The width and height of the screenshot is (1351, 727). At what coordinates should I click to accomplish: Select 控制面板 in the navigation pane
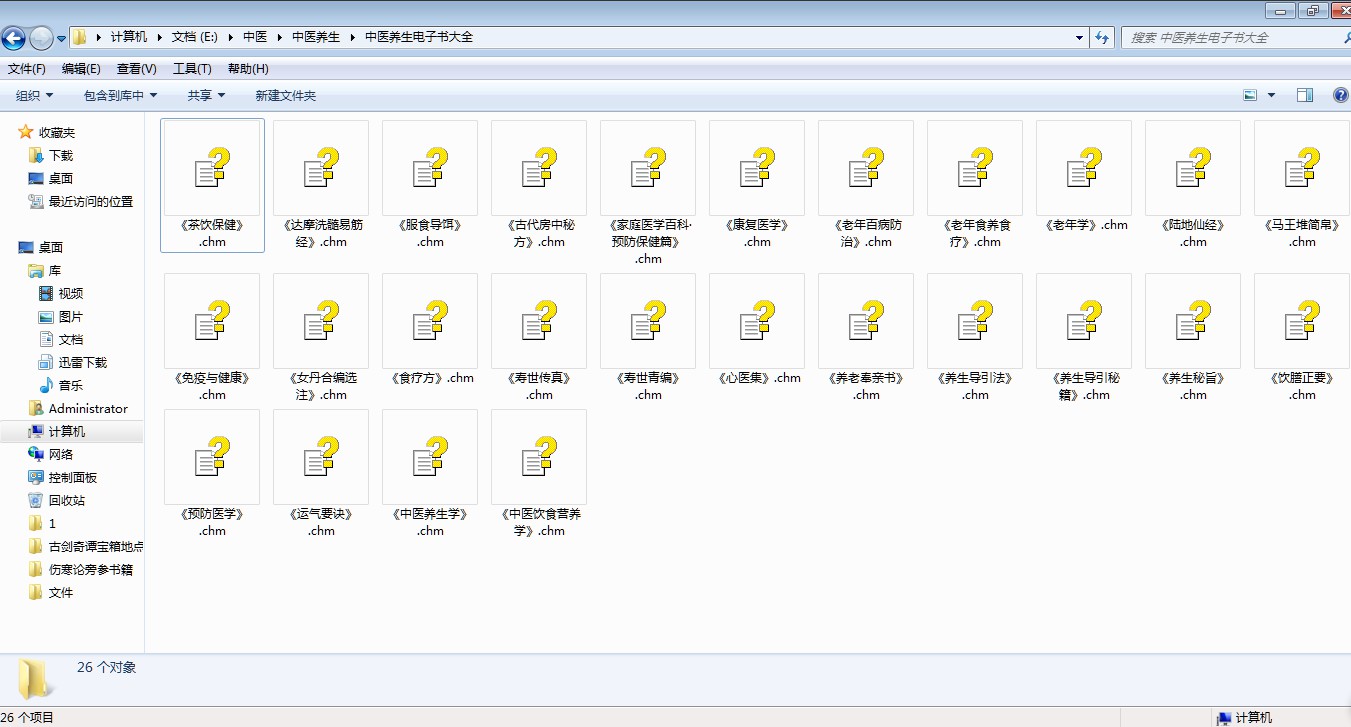[73, 477]
